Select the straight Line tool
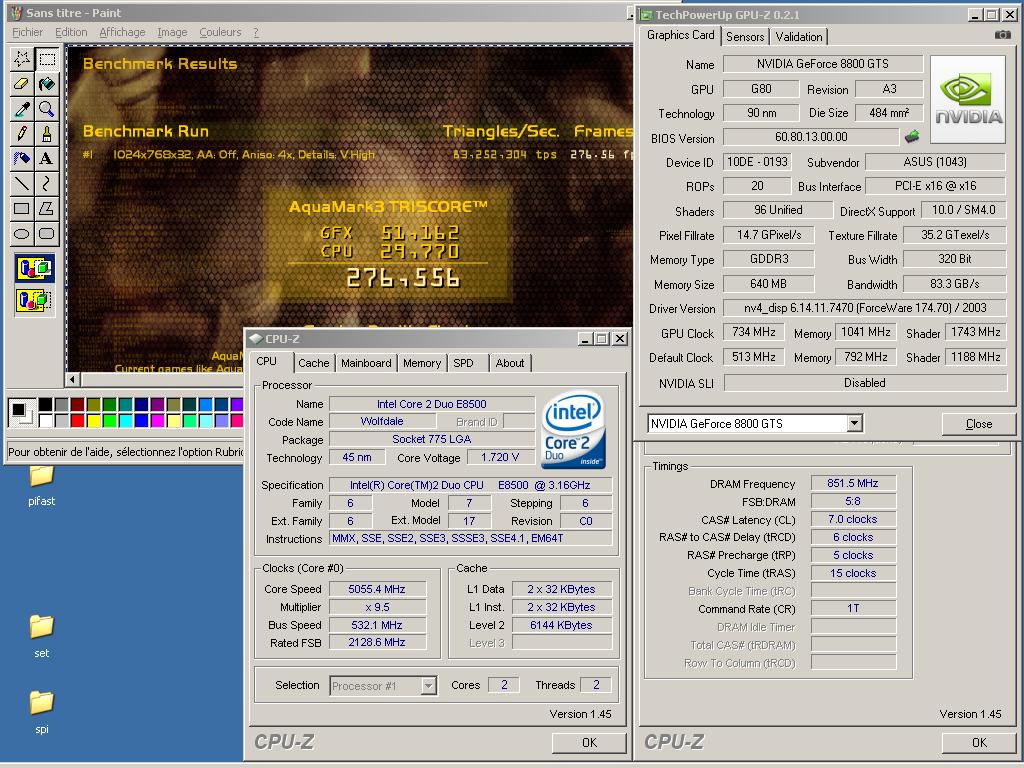This screenshot has width=1024, height=768. pyautogui.click(x=22, y=184)
